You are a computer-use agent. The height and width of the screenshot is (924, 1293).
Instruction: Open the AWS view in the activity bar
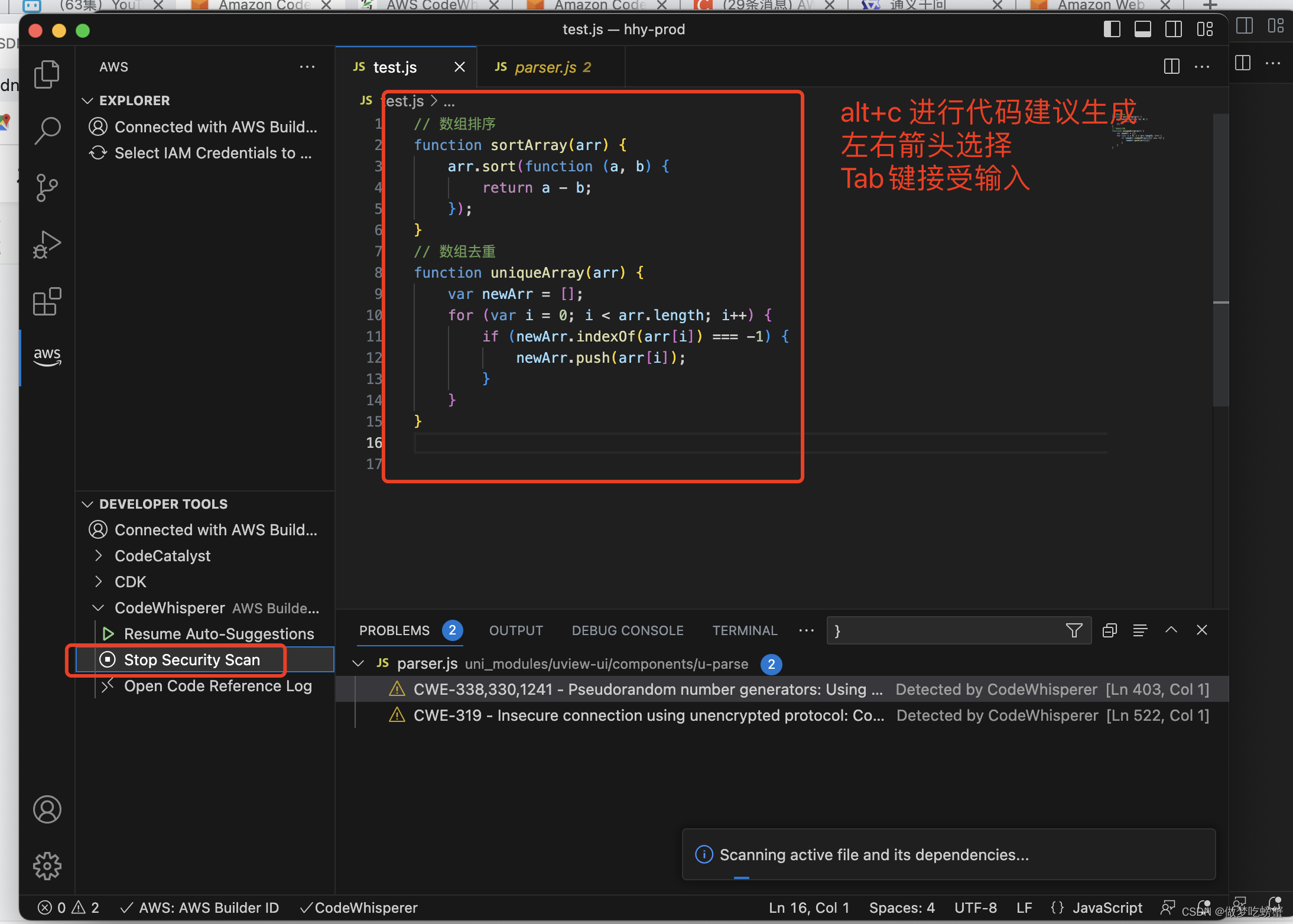pos(47,357)
